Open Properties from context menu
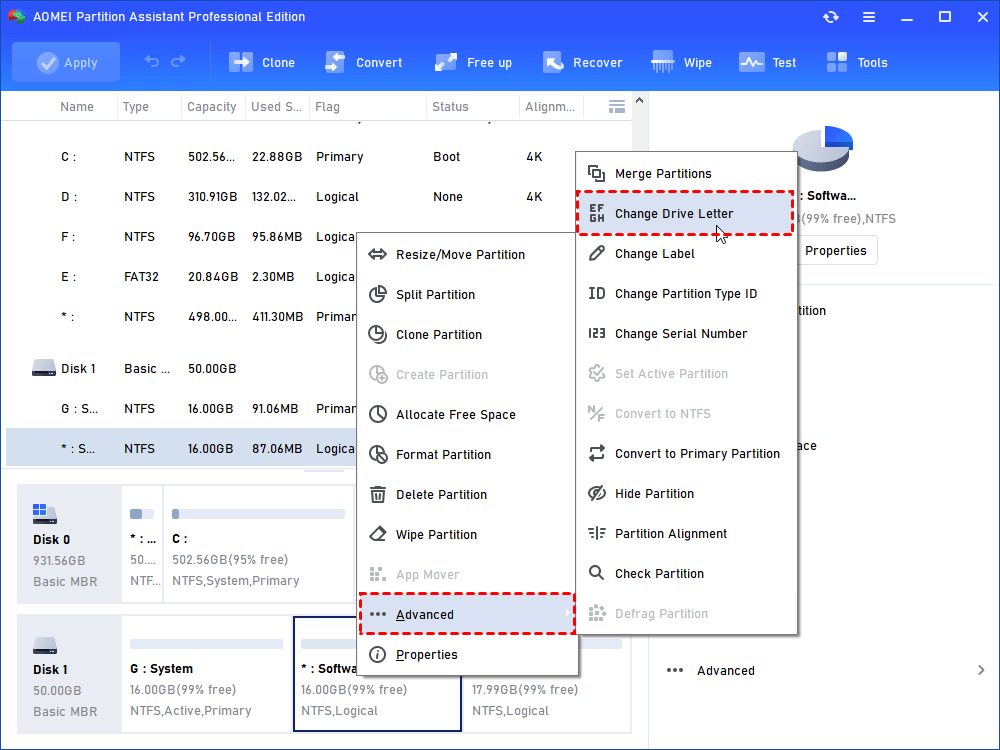Viewport: 1000px width, 750px height. 467,654
